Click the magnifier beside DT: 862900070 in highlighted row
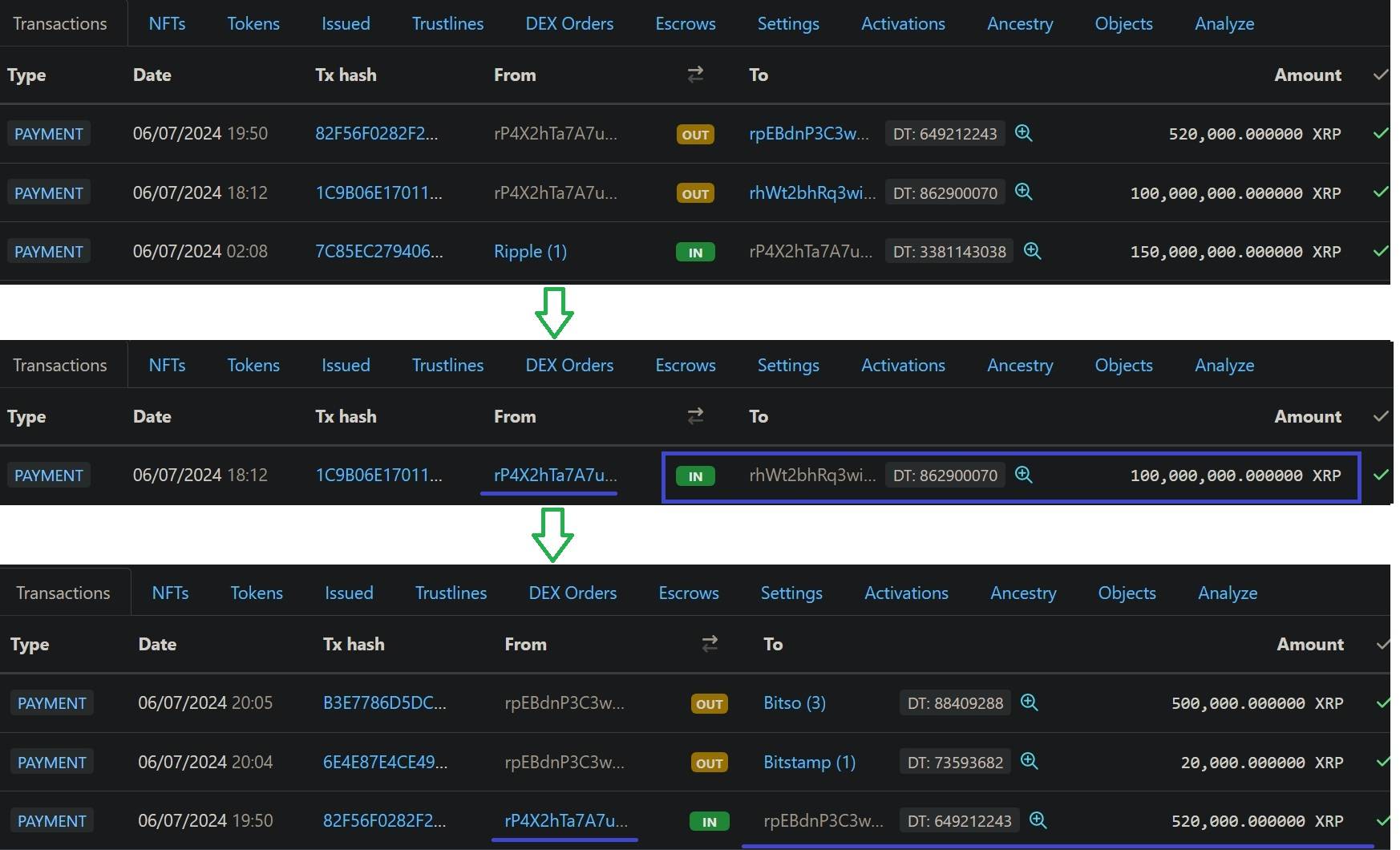 [x=1023, y=475]
